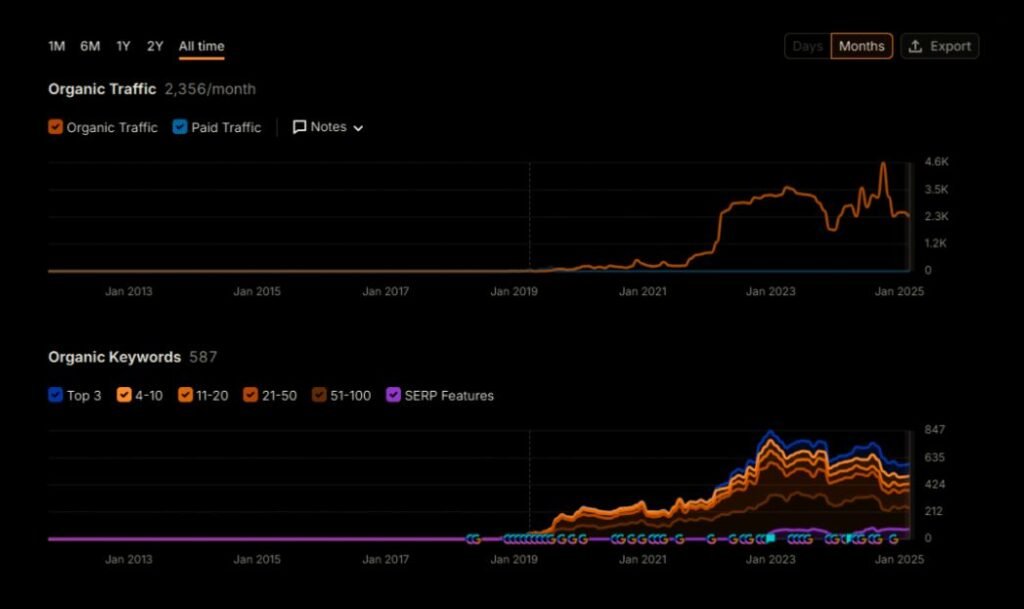The width and height of the screenshot is (1024, 609).
Task: Toggle the 4-10 position checkbox
Action: [x=124, y=395]
